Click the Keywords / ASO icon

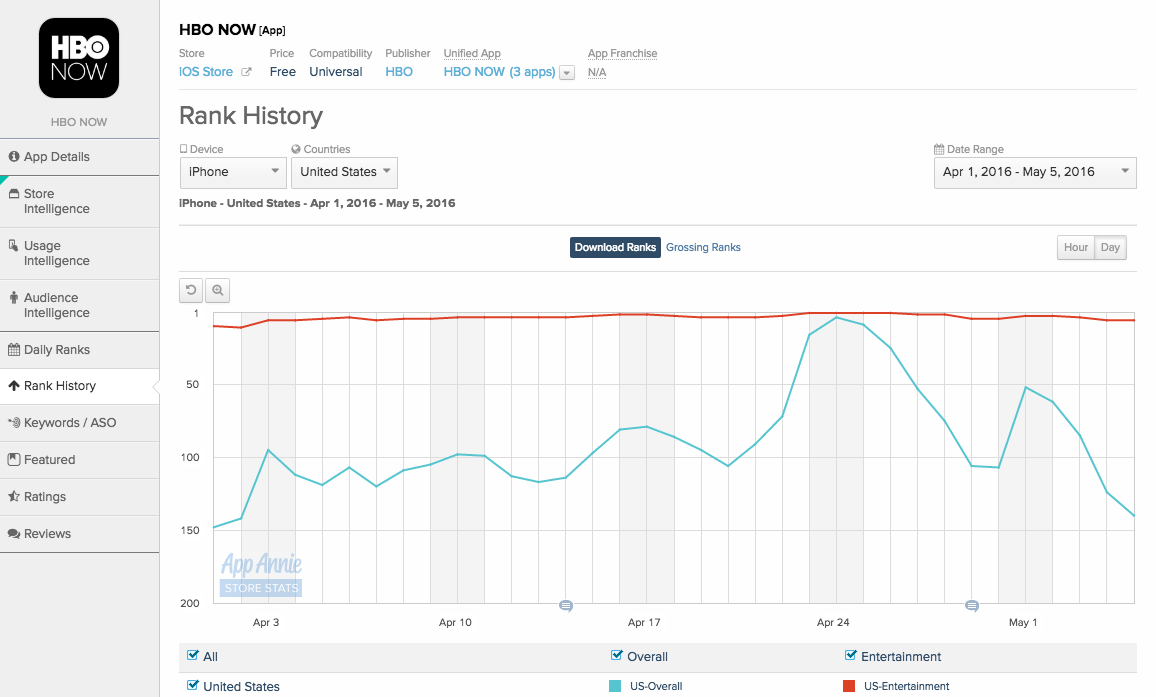pos(13,423)
